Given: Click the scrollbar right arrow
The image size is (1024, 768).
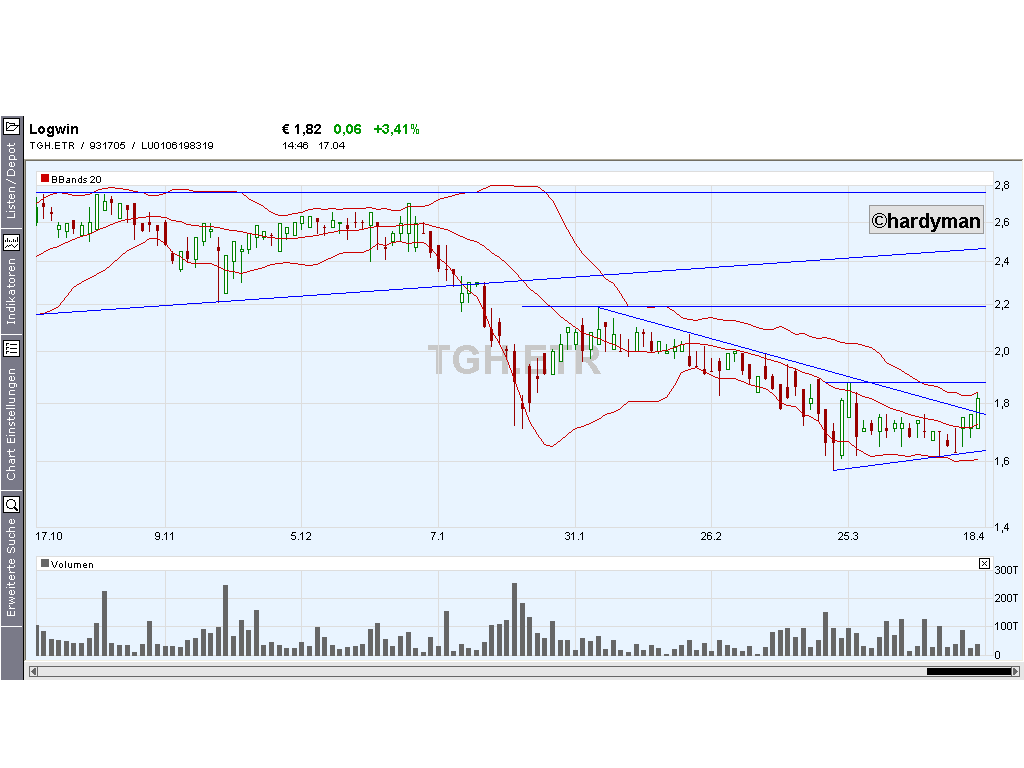Looking at the screenshot, I should [1015, 671].
